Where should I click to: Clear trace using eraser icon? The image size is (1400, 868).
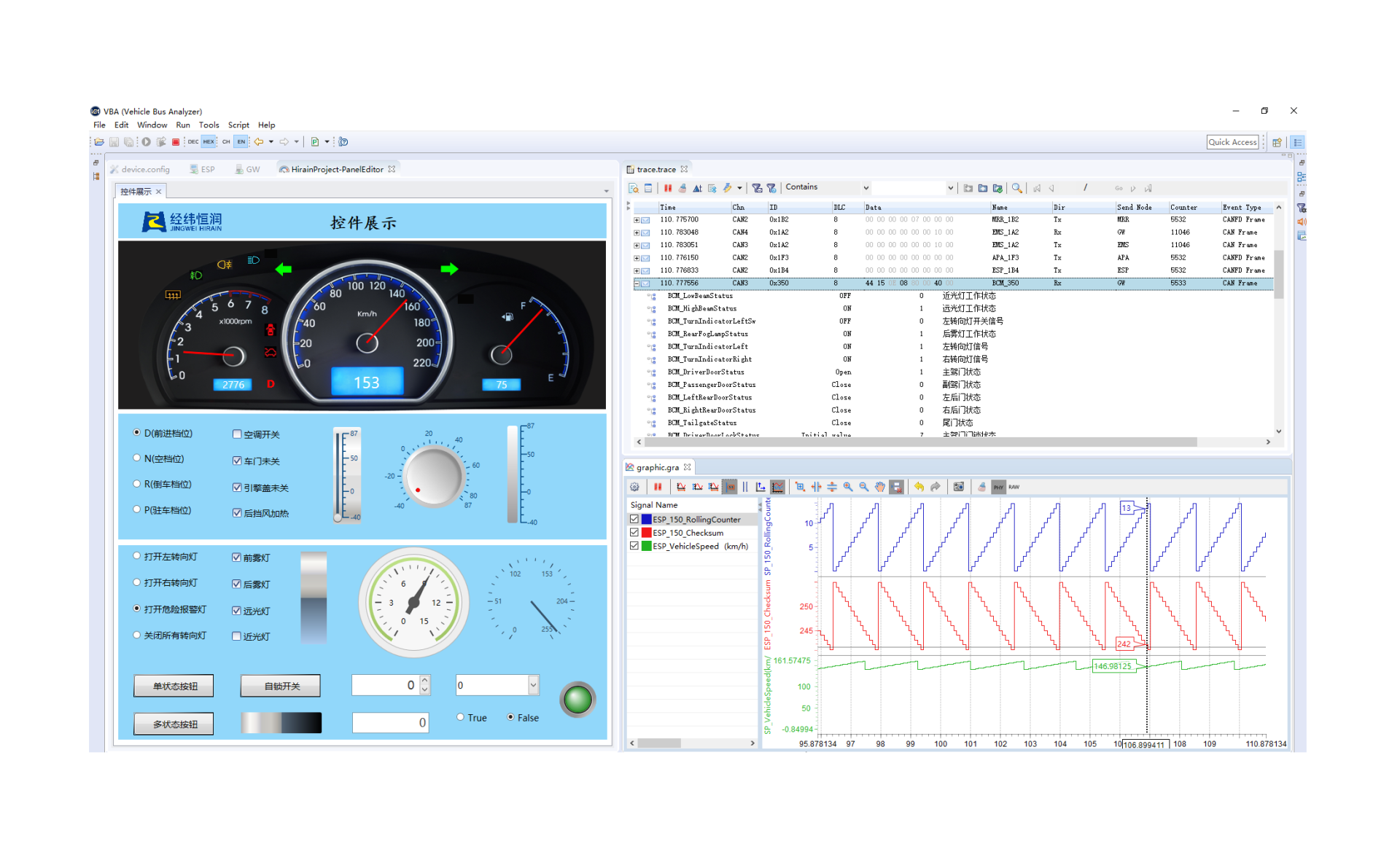pyautogui.click(x=682, y=188)
